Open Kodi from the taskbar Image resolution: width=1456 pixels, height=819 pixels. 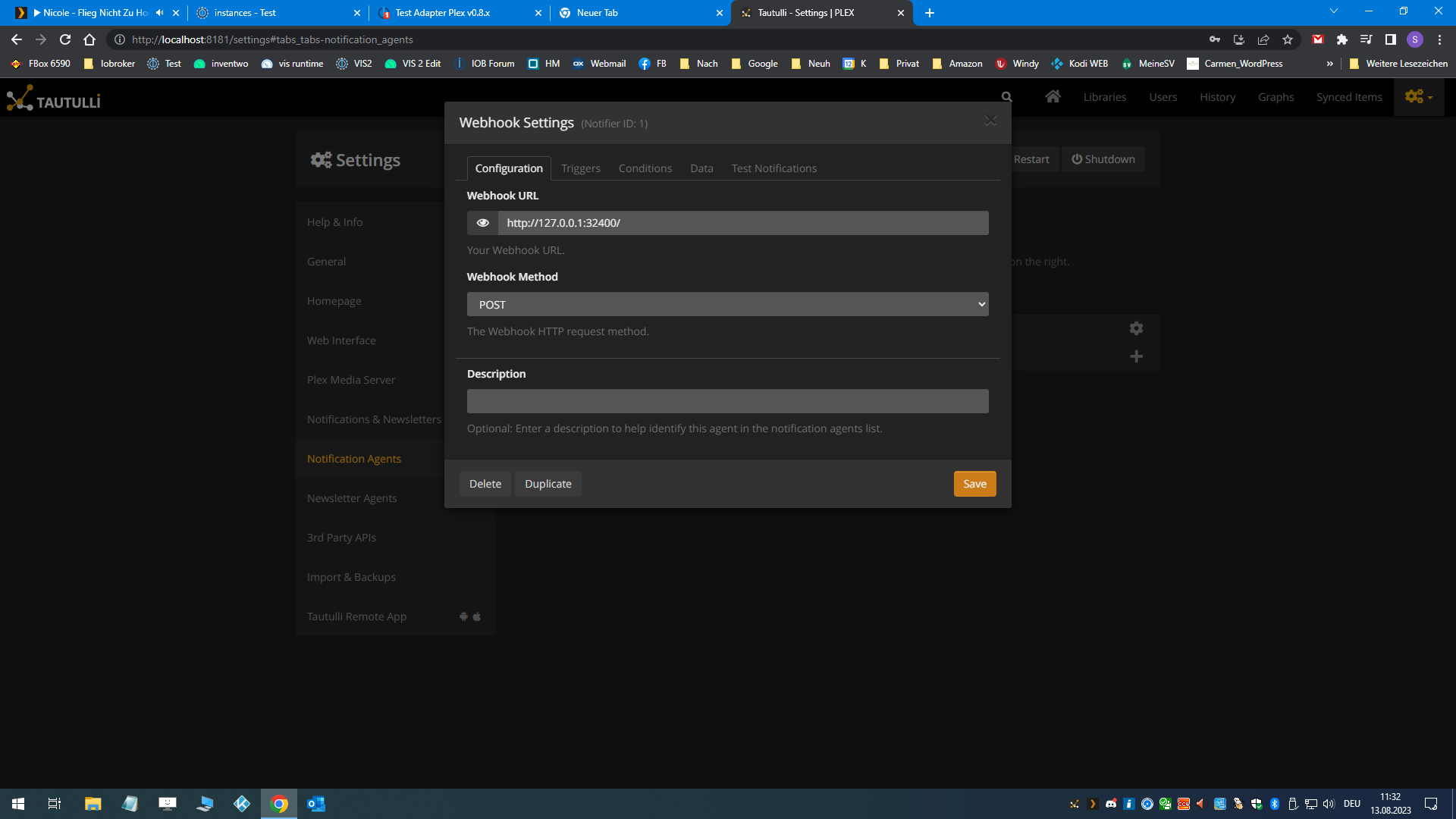pos(242,804)
